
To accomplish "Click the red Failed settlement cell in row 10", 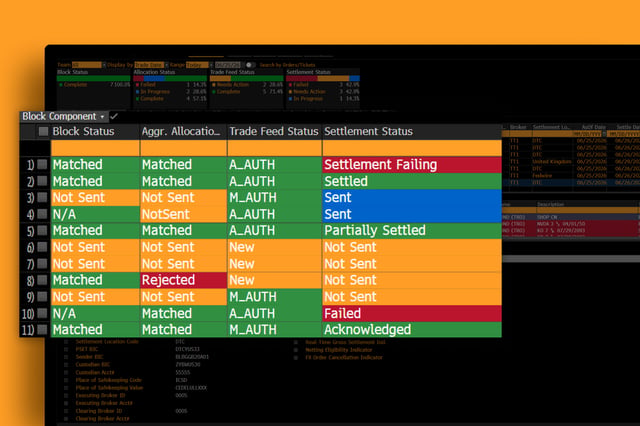I will 412,313.
